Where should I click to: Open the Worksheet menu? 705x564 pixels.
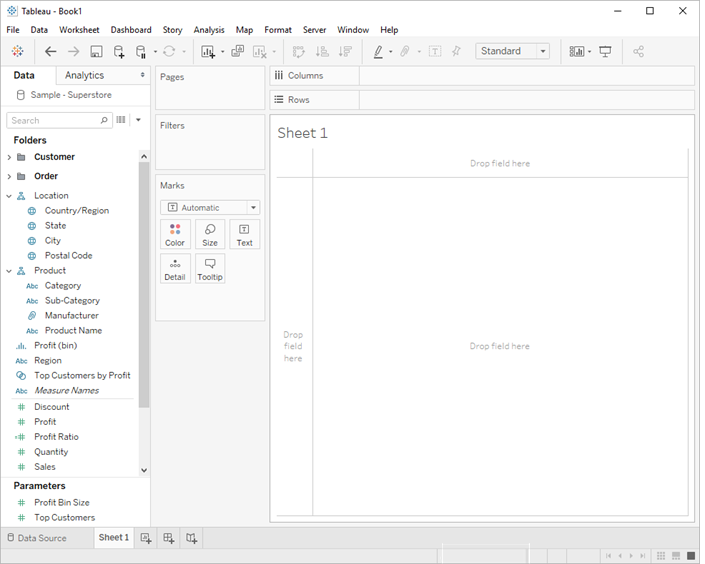(79, 30)
